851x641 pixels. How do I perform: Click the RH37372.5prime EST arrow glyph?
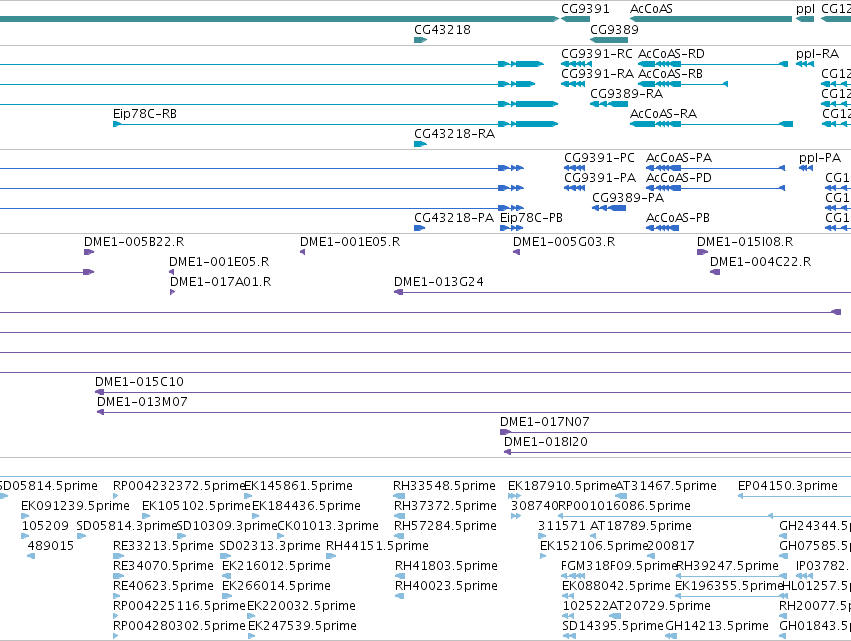pyautogui.click(x=399, y=516)
